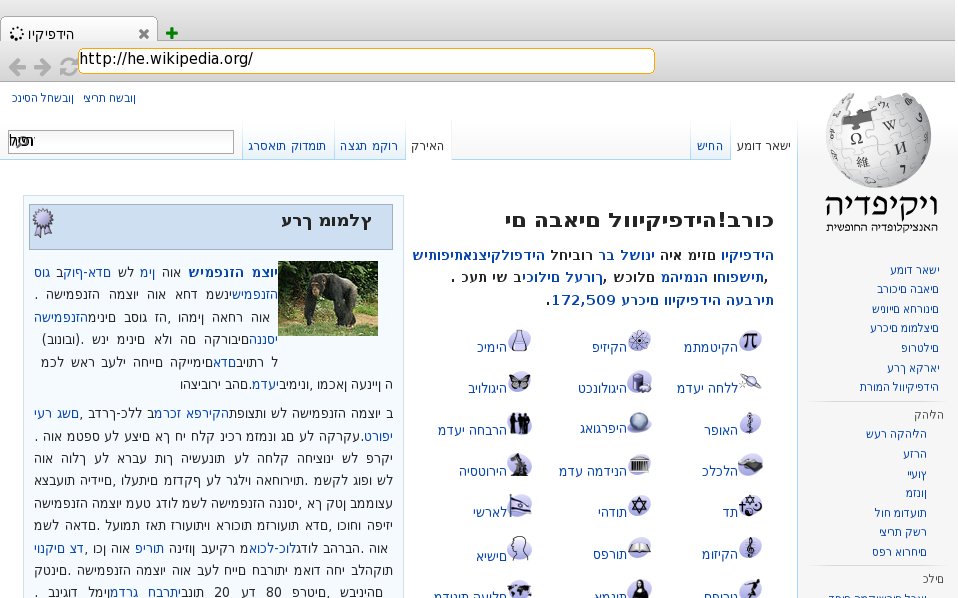Image resolution: width=958 pixels, height=598 pixels.
Task: Open the flask chemistry portal icon
Action: coord(519,341)
